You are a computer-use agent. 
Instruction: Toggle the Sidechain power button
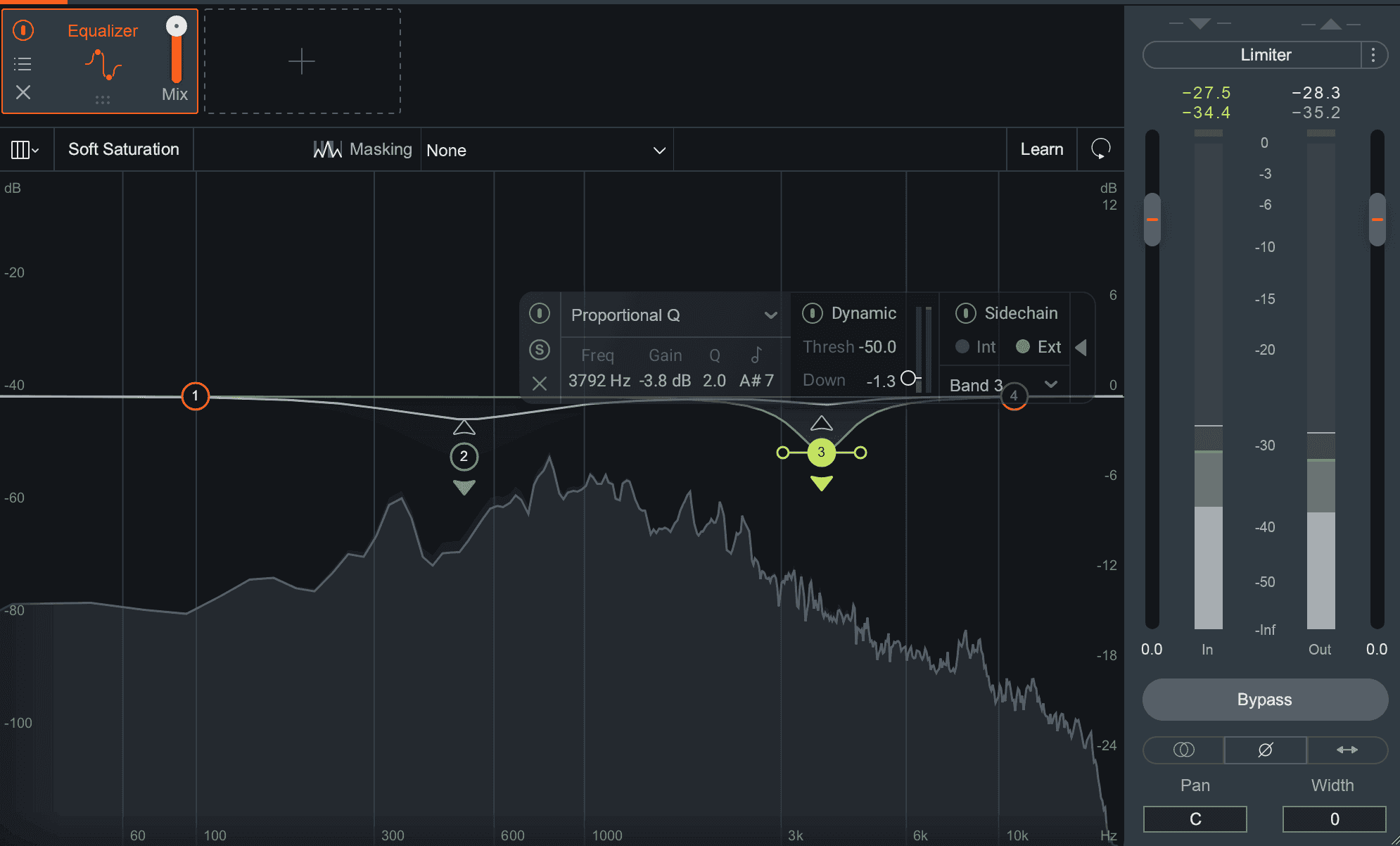(966, 313)
